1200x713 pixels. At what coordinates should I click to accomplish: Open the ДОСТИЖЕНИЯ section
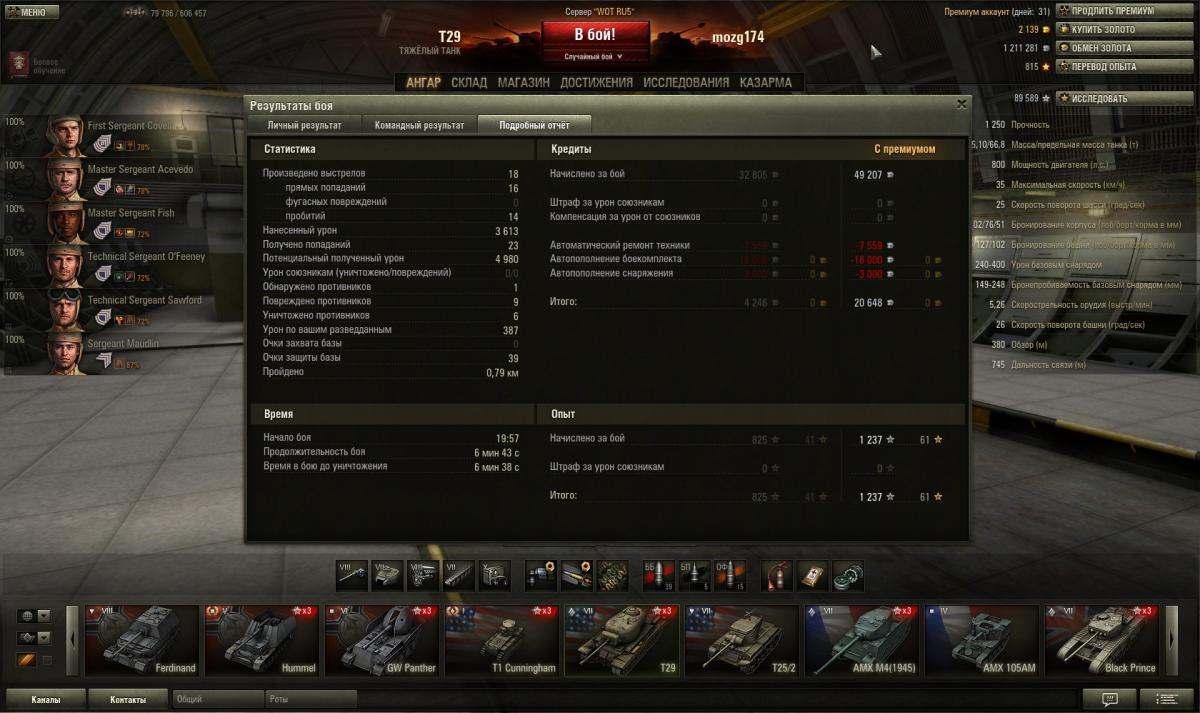596,83
